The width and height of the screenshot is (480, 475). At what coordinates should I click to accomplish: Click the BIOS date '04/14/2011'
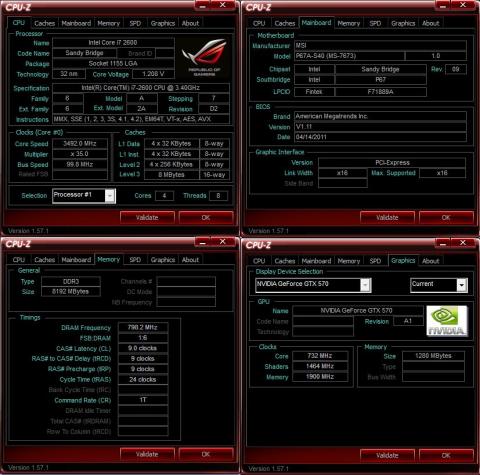380,137
